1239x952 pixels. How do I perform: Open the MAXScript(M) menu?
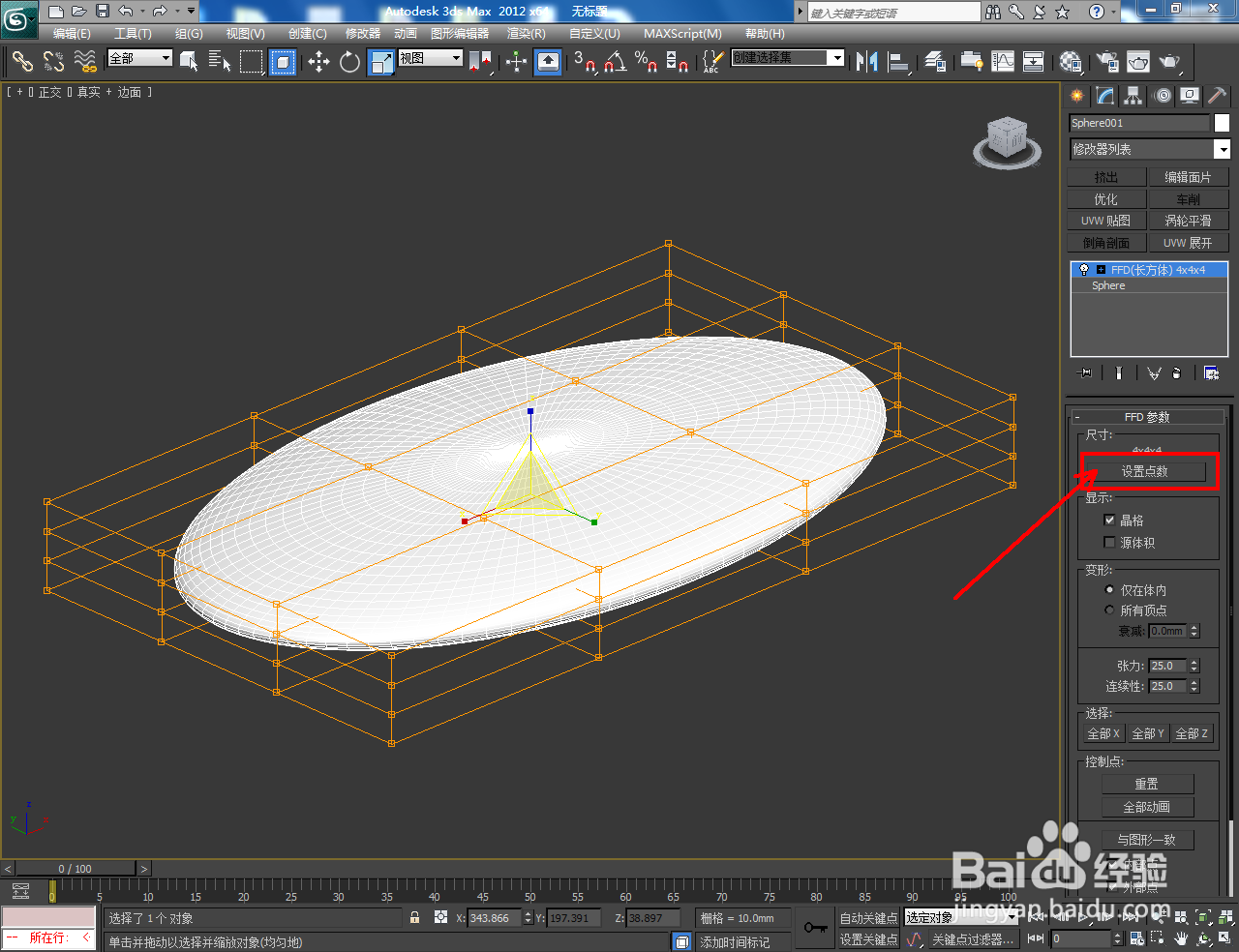tap(682, 34)
